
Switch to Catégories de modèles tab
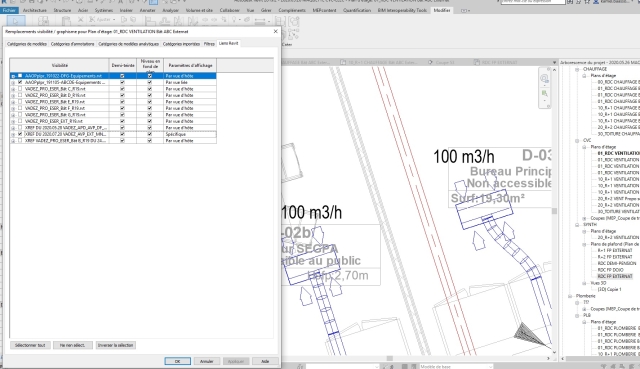(x=27, y=44)
